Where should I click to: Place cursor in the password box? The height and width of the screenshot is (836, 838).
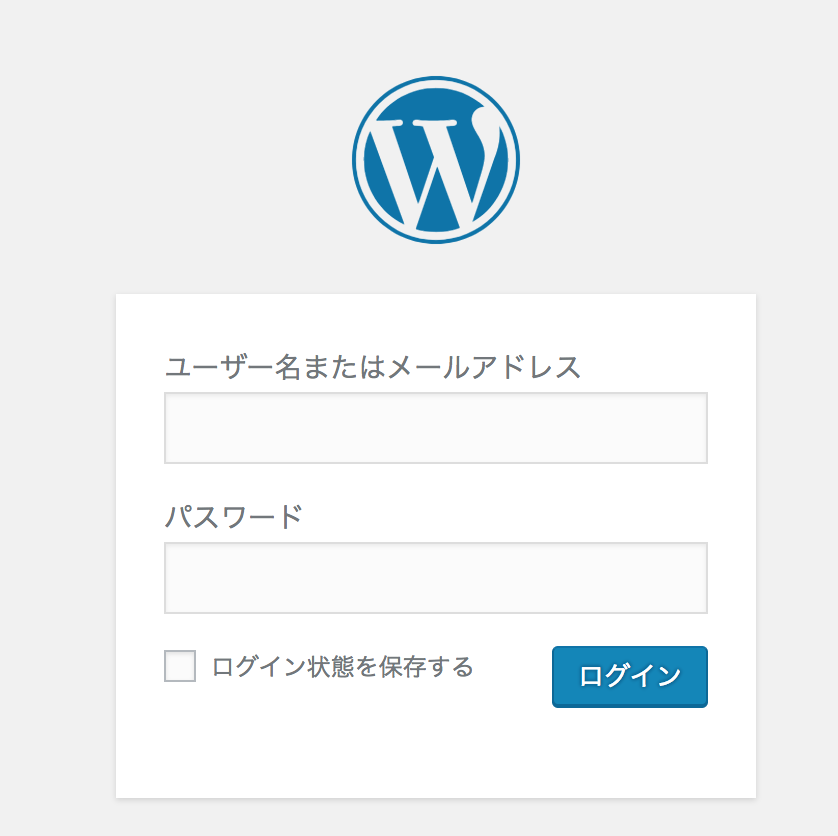436,578
